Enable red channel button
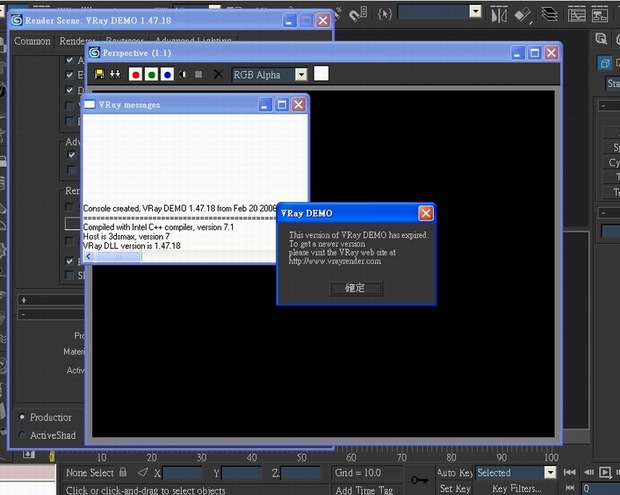This screenshot has height=495, width=620. click(x=136, y=74)
